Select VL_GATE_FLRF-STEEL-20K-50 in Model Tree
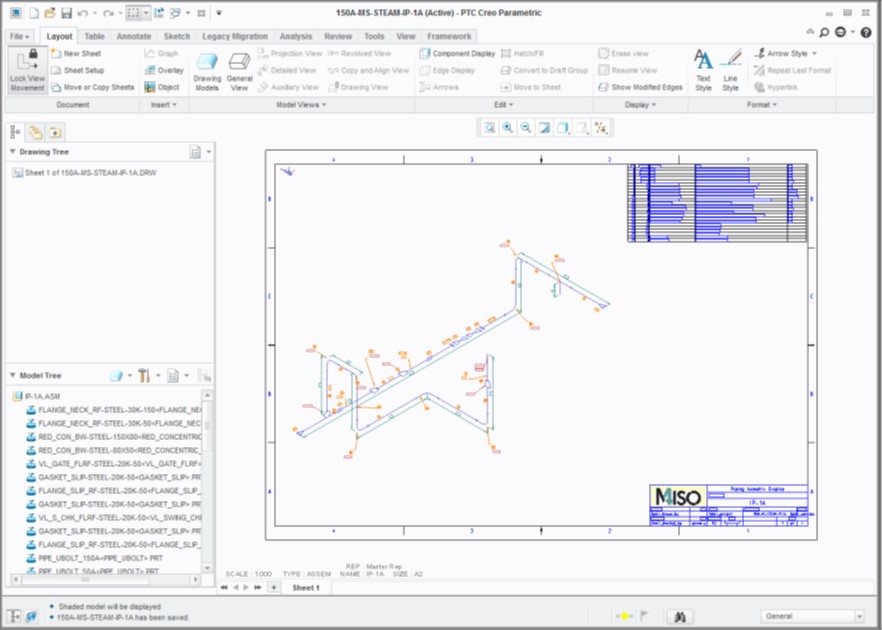Screen dimensions: 882x630 click(114, 464)
